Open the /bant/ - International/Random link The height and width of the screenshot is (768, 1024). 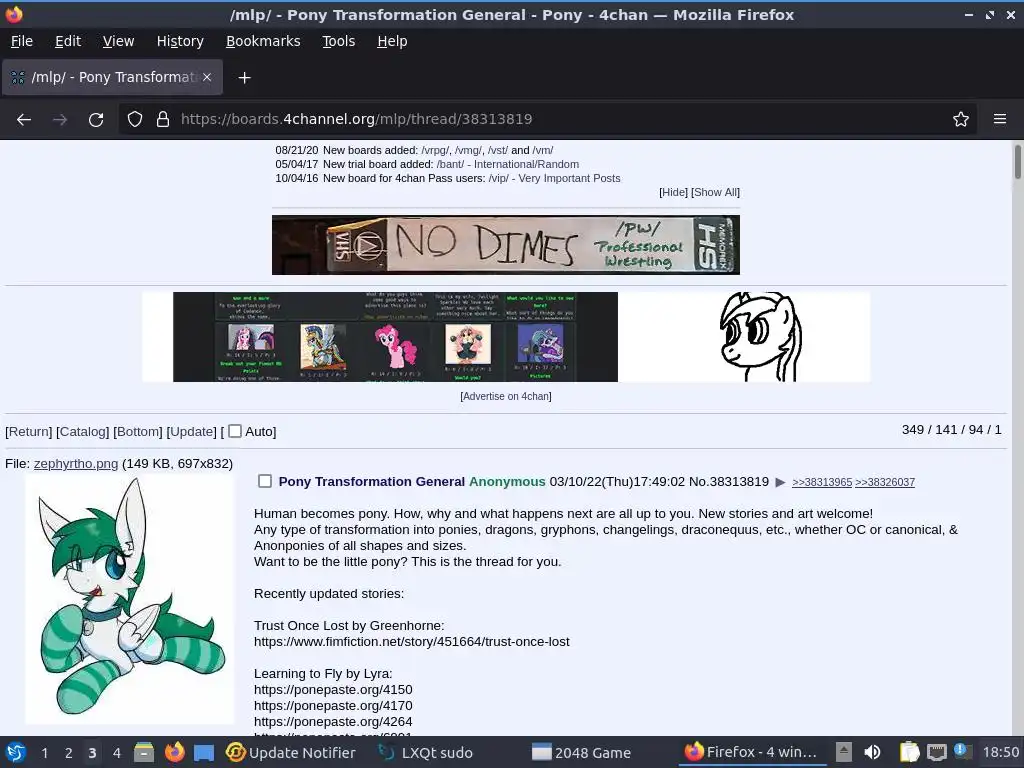point(507,165)
